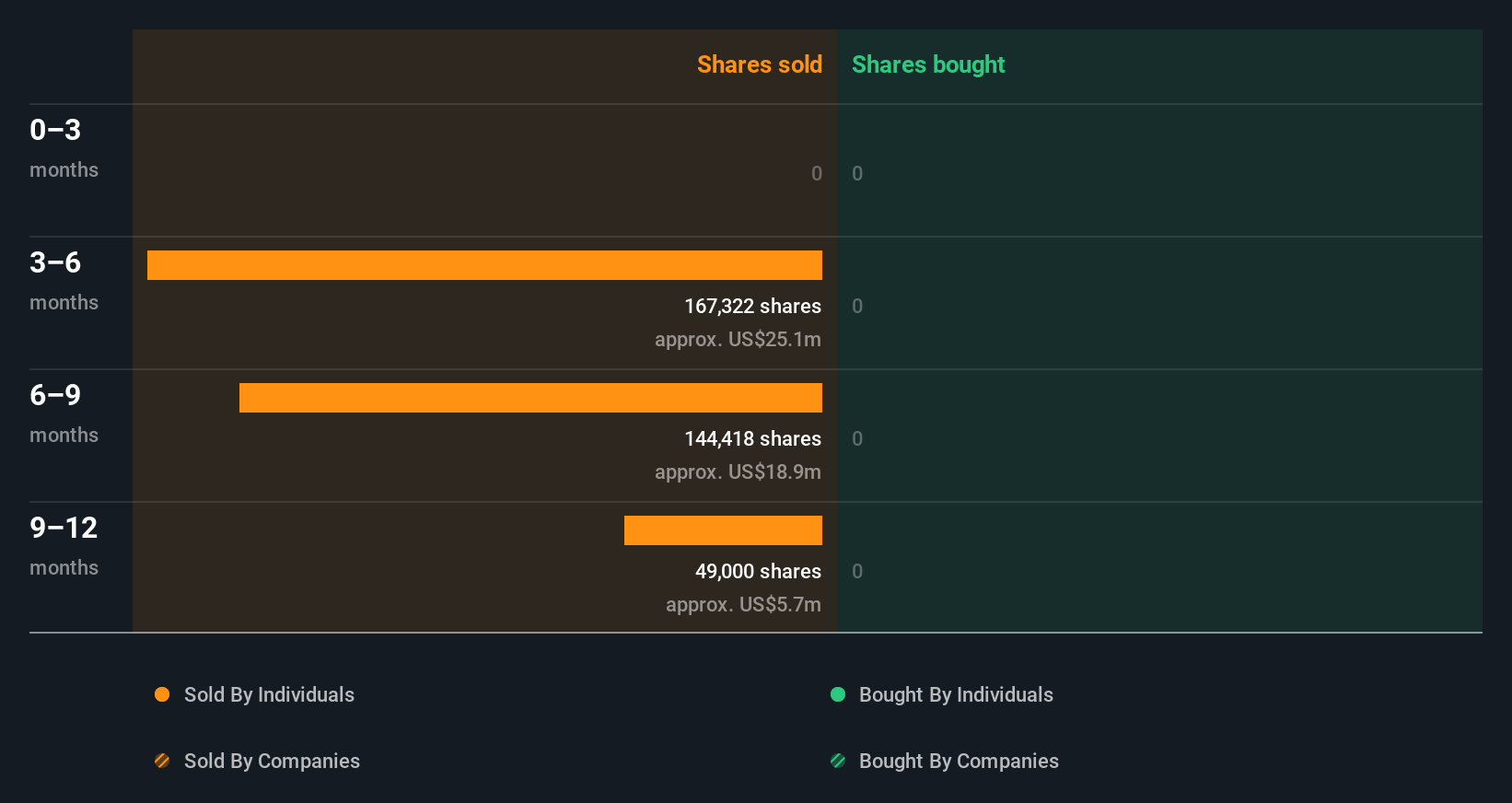Click the approx. US$5.7m value
The height and width of the screenshot is (803, 1512).
click(743, 605)
